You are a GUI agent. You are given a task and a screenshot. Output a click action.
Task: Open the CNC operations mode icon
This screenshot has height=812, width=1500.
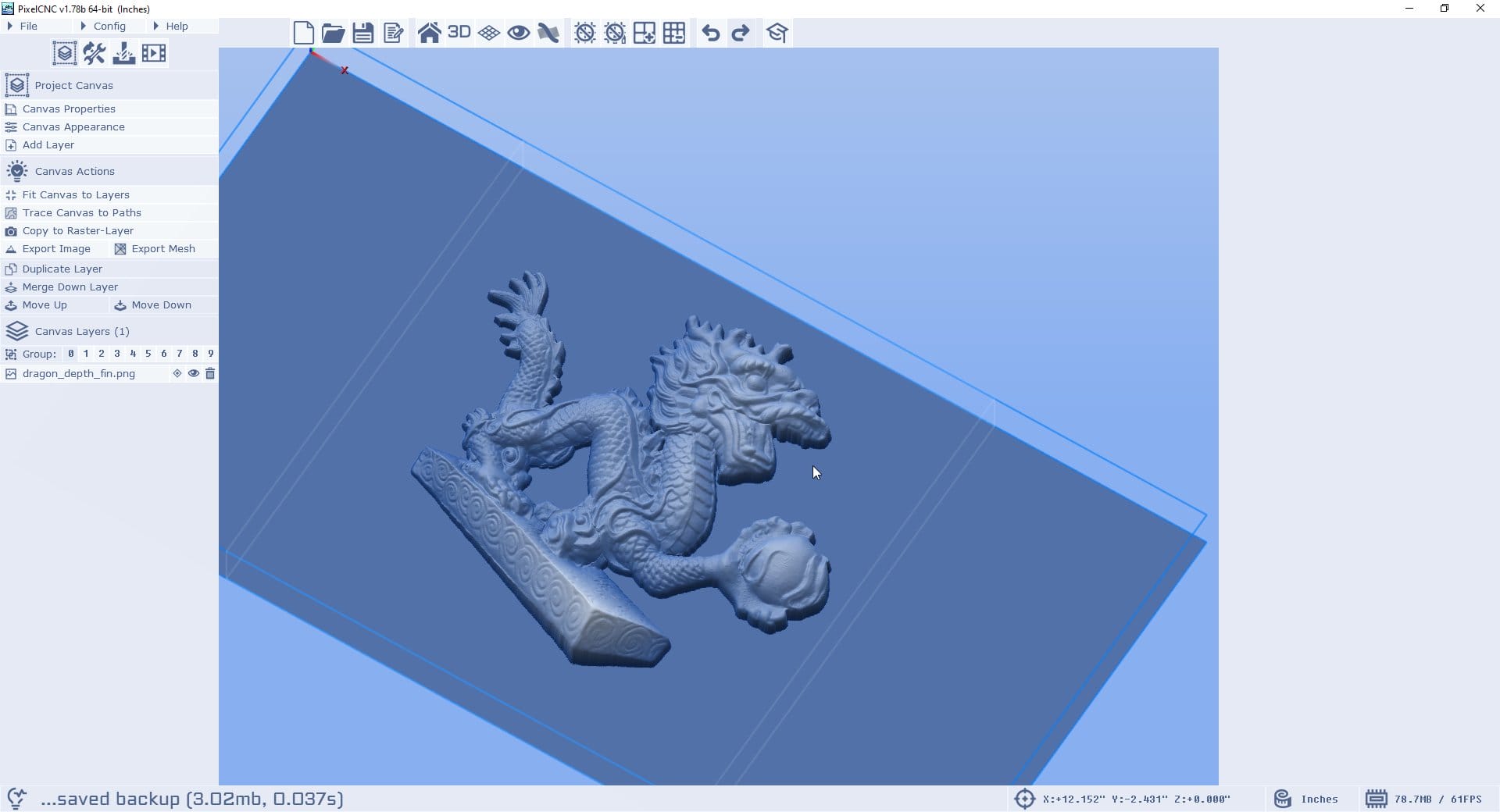coord(123,53)
